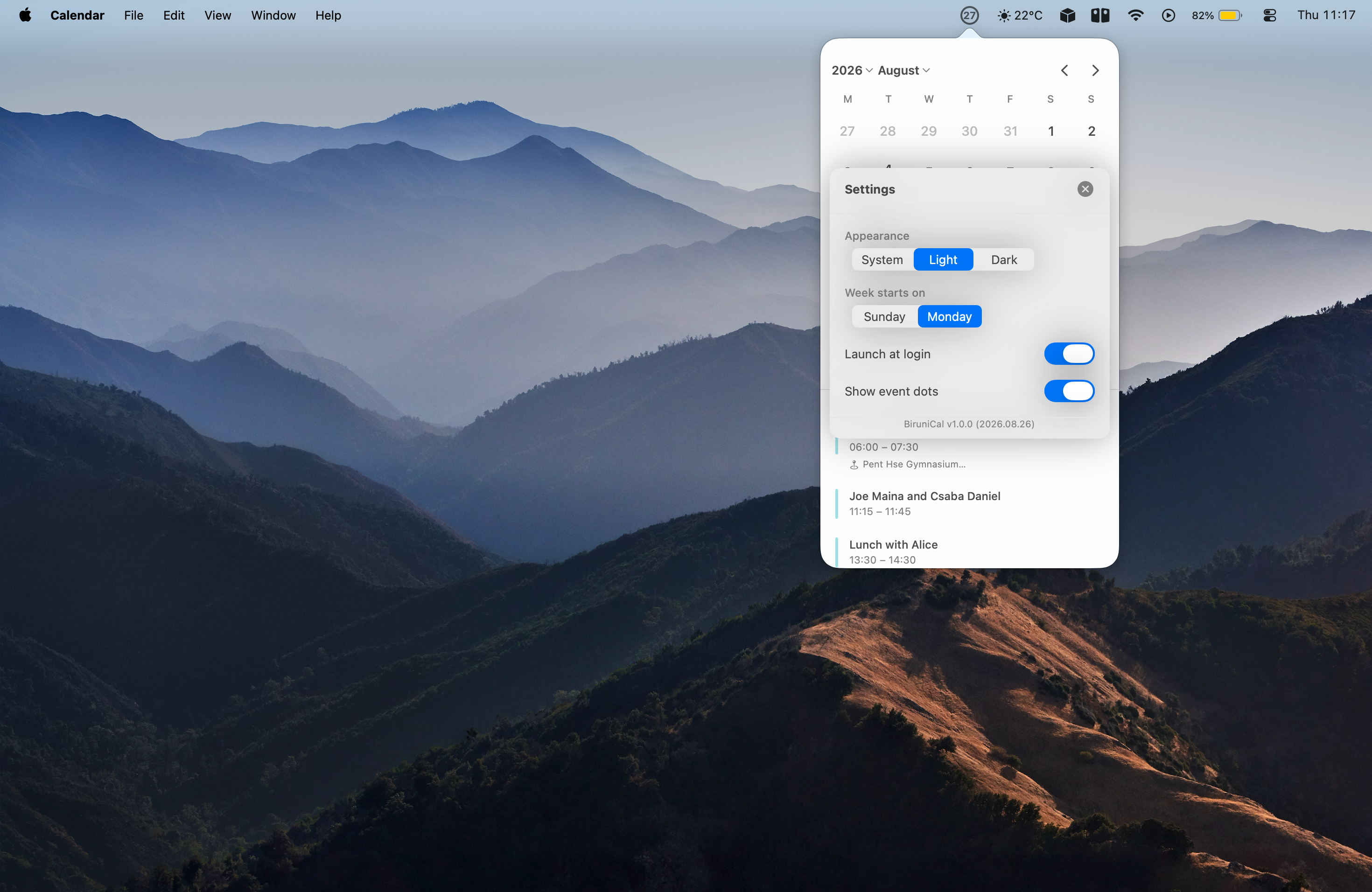
Task: Open the View menu
Action: pos(217,15)
